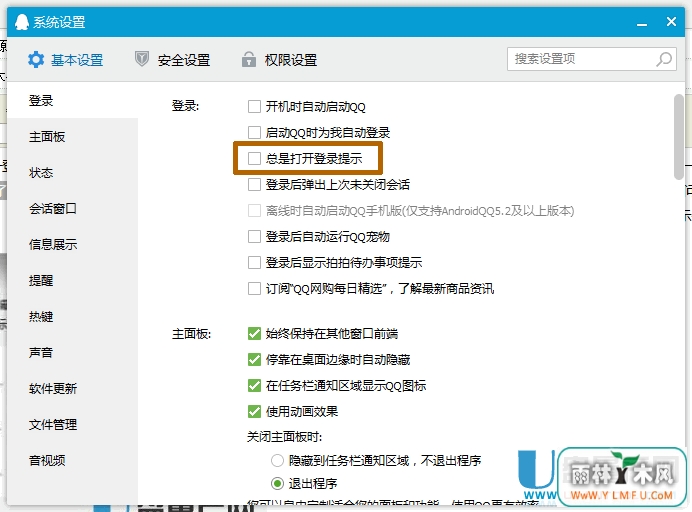Click the 关闭主面板时: label
This screenshot has width=692, height=512.
285,437
